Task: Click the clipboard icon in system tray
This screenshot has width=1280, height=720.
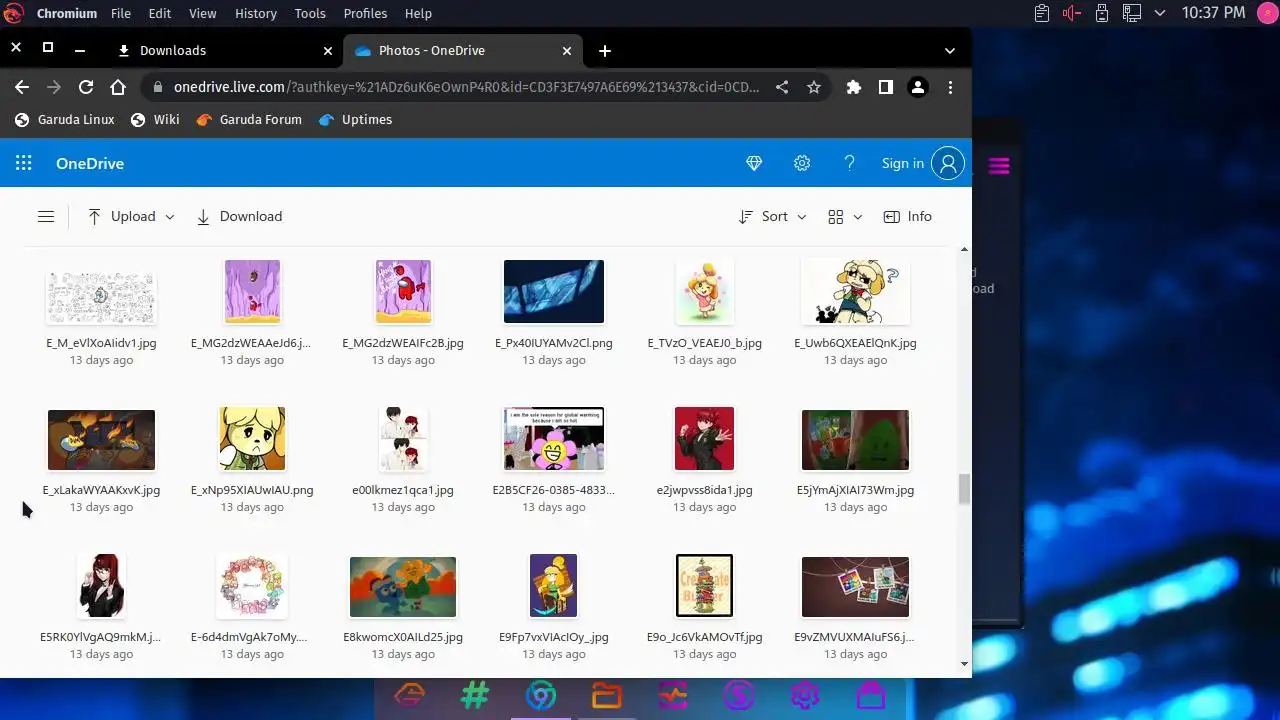Action: [x=1042, y=13]
